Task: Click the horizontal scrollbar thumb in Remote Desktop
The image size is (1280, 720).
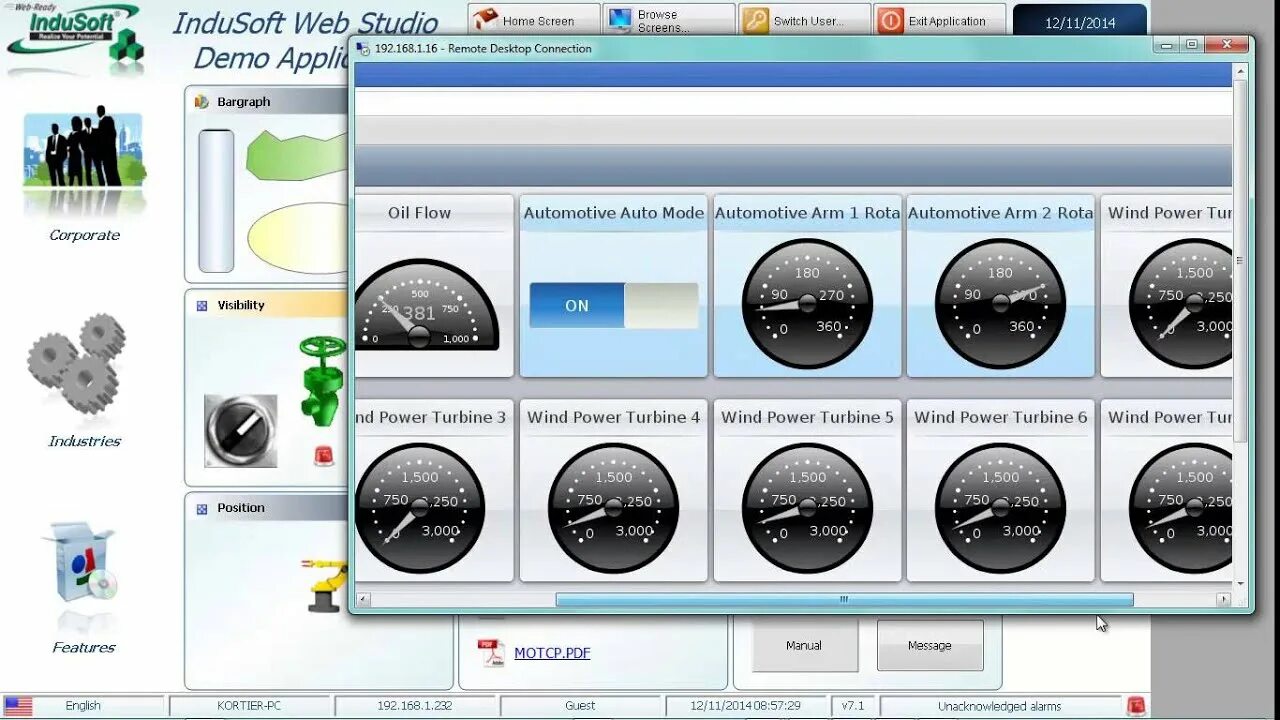Action: (x=844, y=599)
